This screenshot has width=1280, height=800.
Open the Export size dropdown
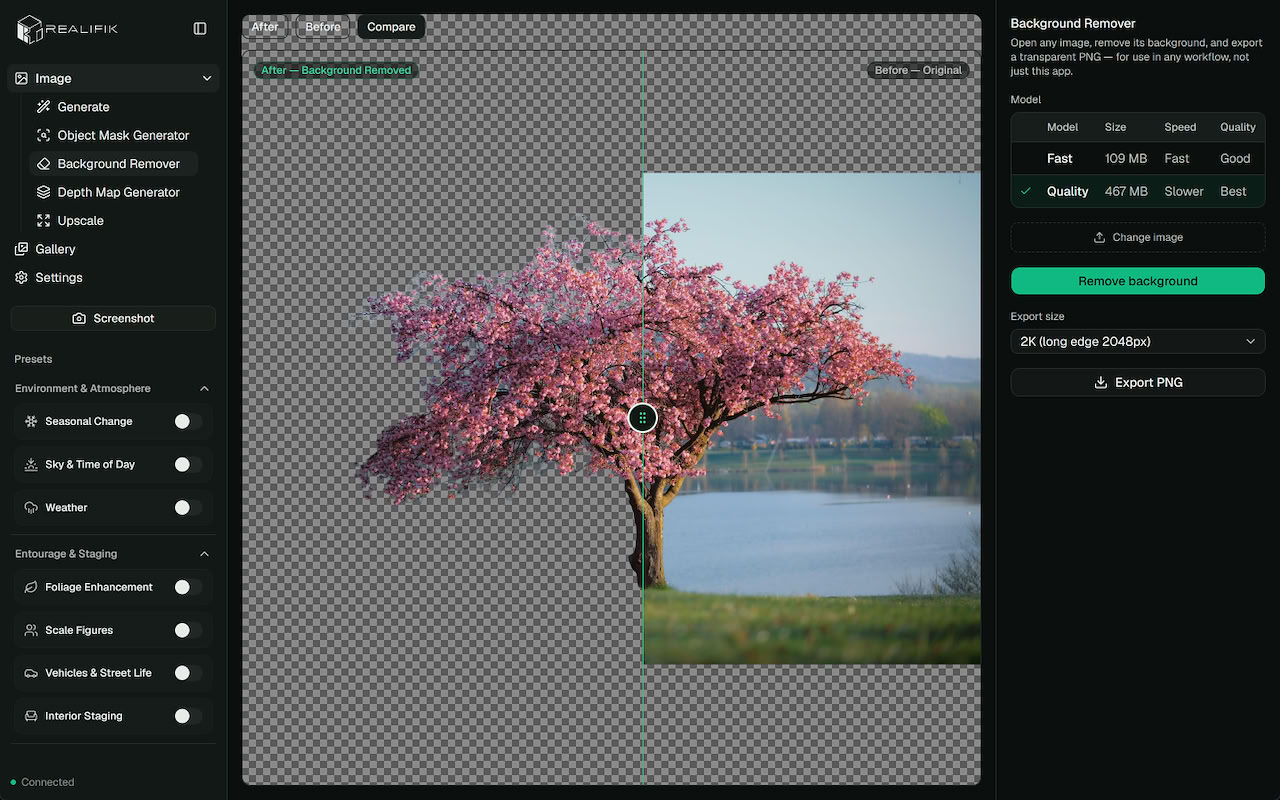pyautogui.click(x=1138, y=342)
